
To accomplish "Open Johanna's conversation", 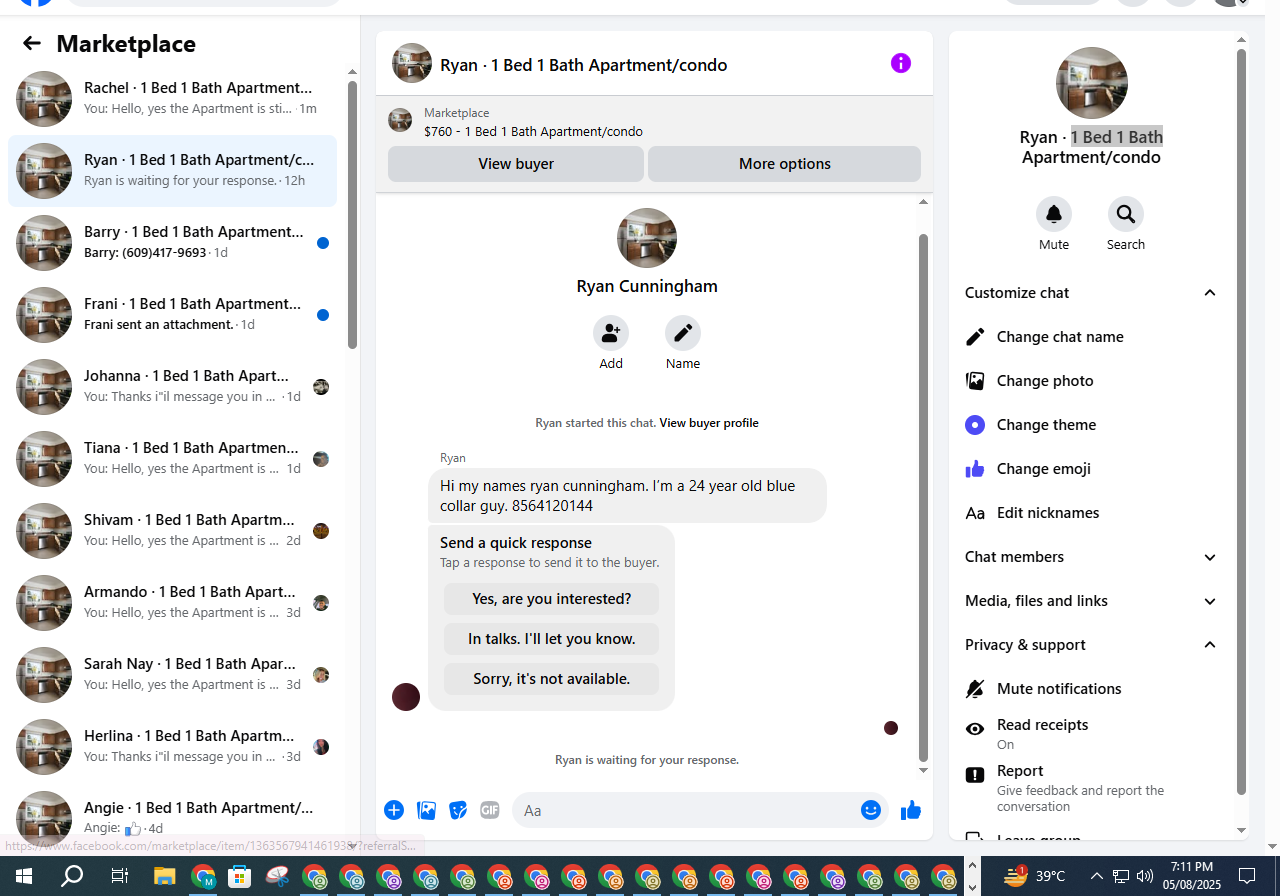I will click(x=172, y=387).
